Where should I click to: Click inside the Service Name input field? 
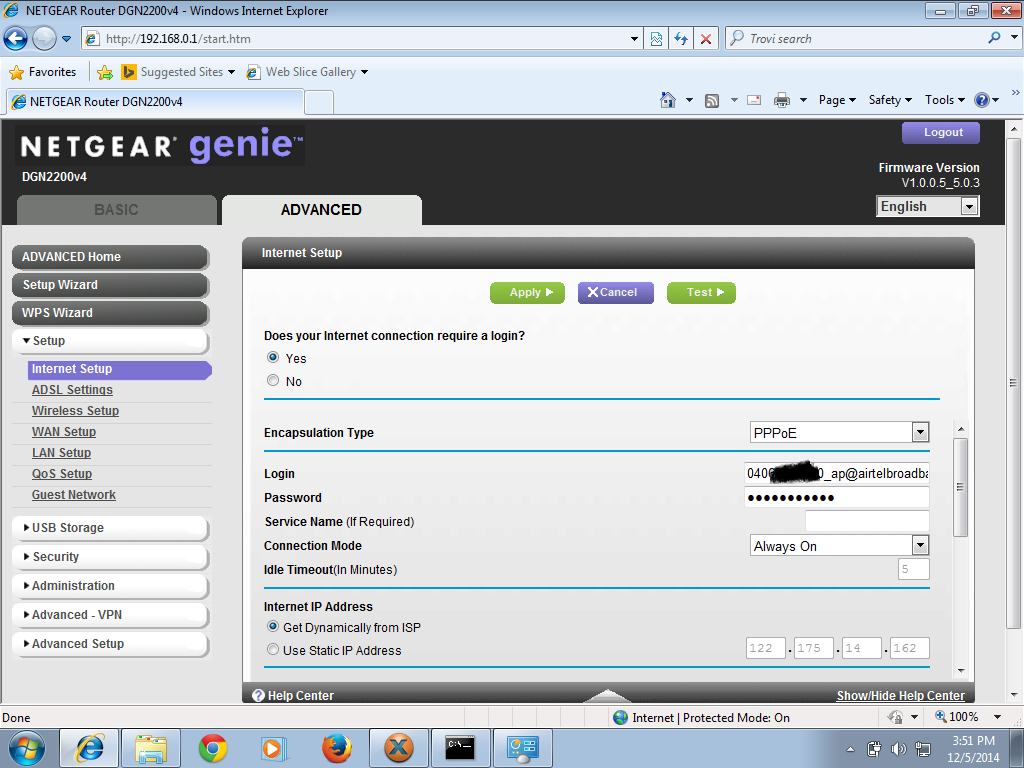click(866, 521)
